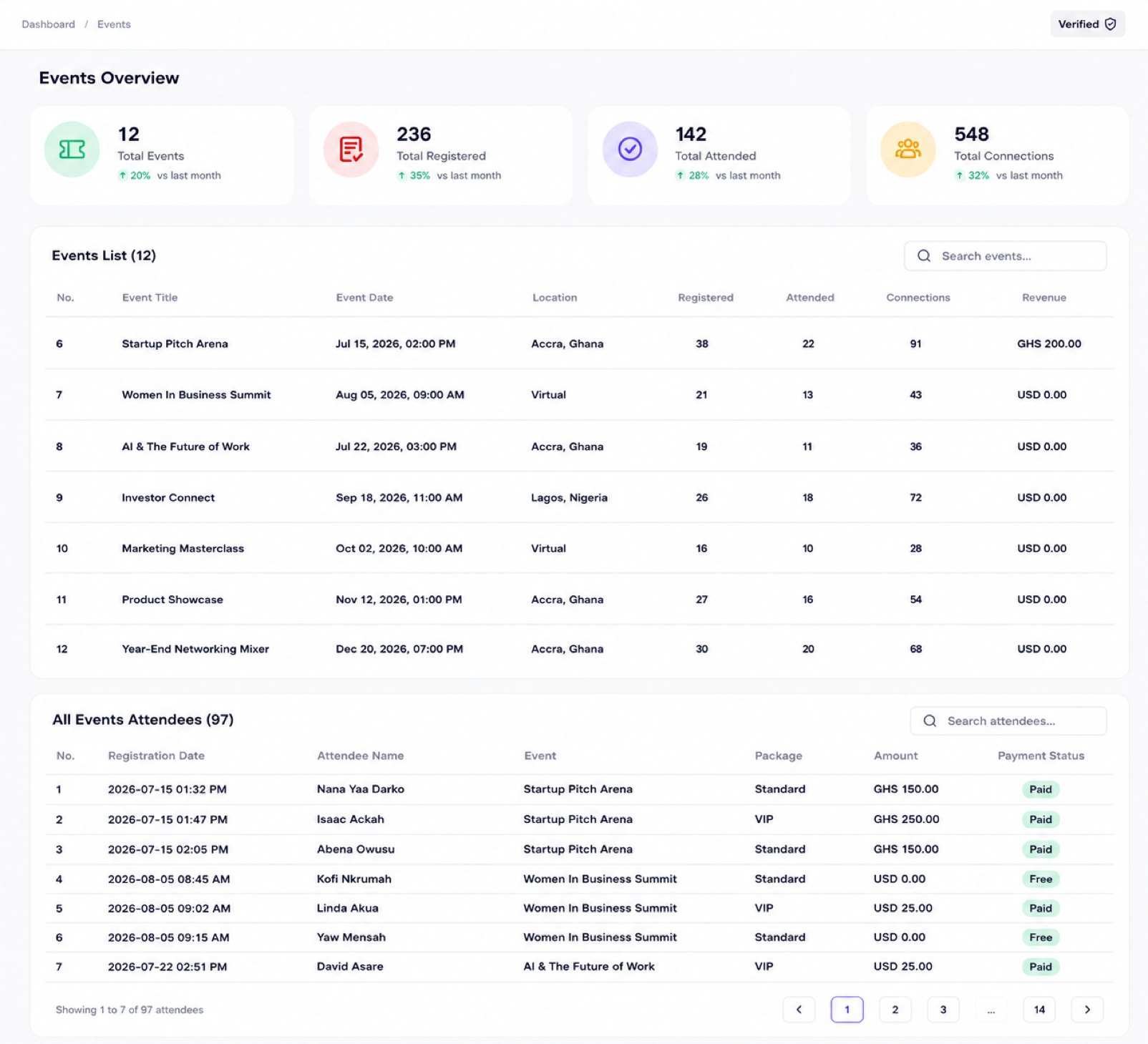
Task: Select page 3 of attendees
Action: click(943, 1010)
